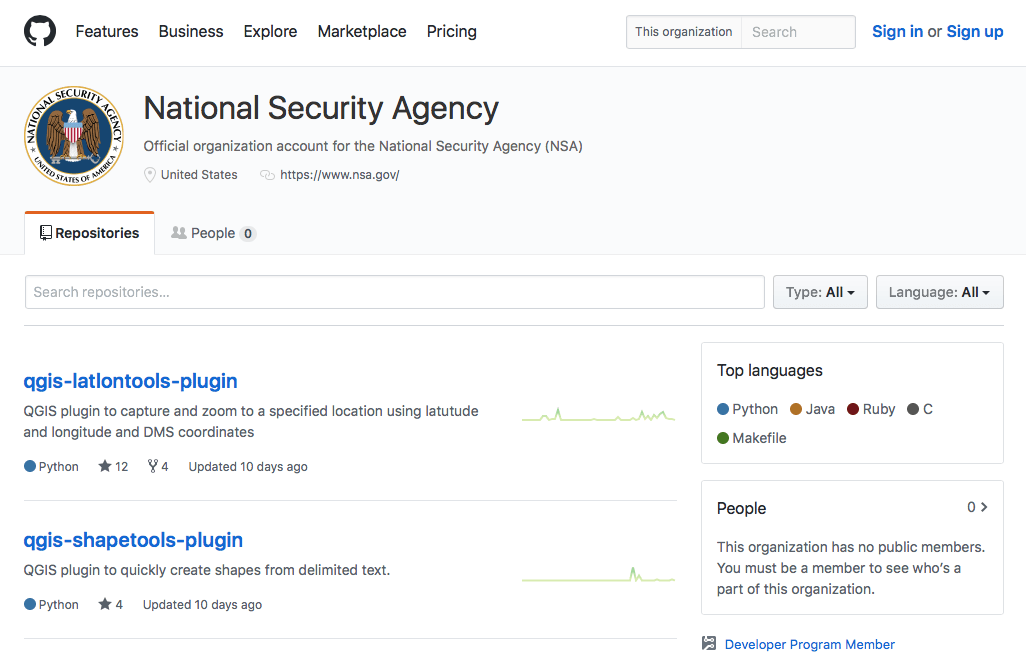
Task: Click the Search repositories input field
Action: click(395, 292)
